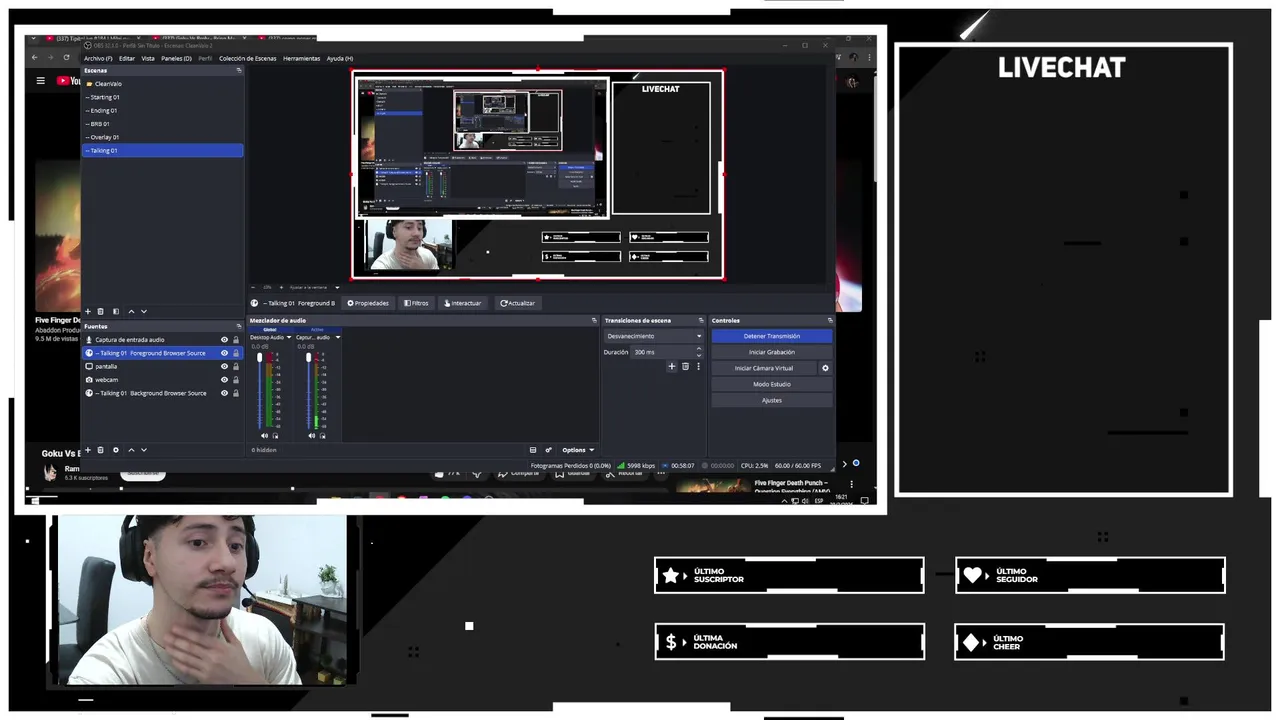Toggle lock on webcam source

click(x=236, y=380)
